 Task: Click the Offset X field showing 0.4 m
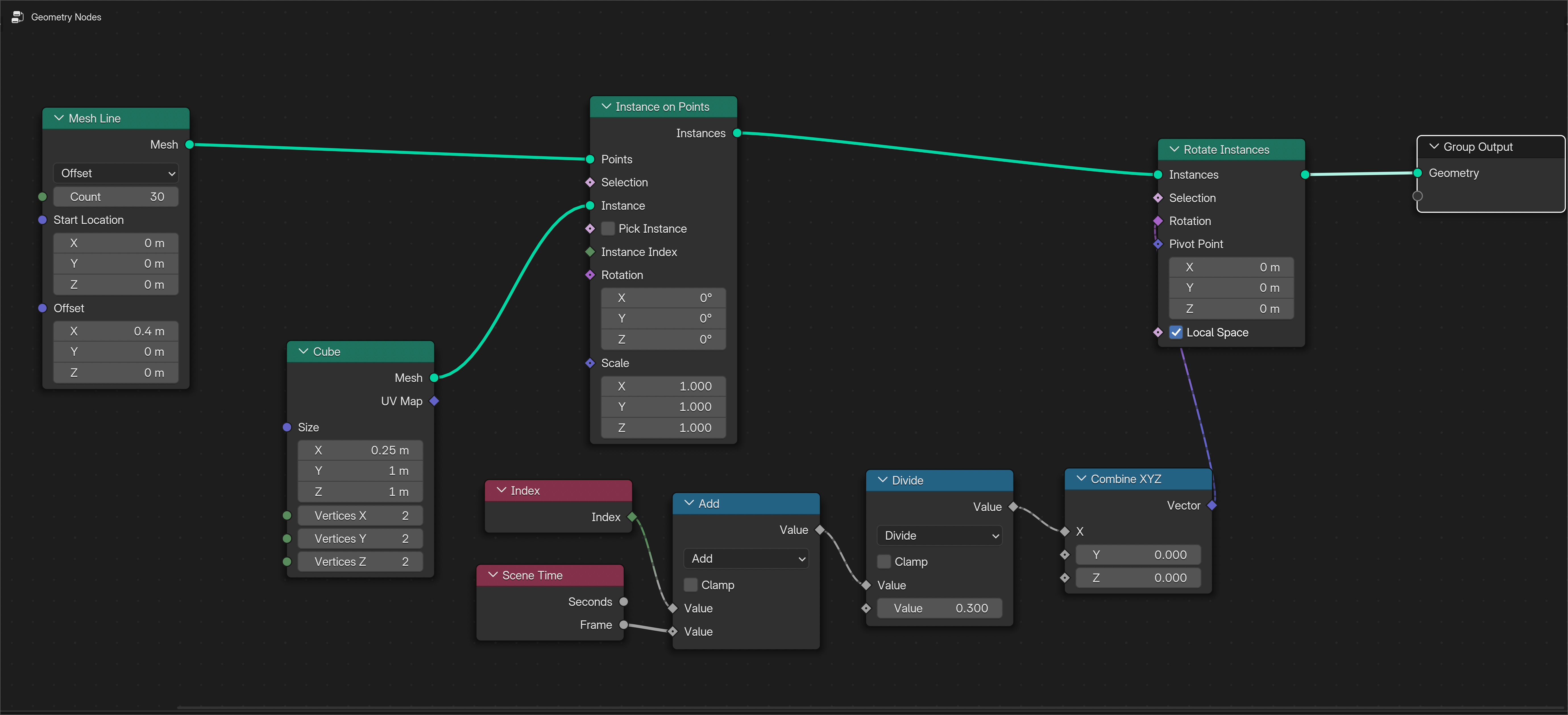pyautogui.click(x=116, y=331)
